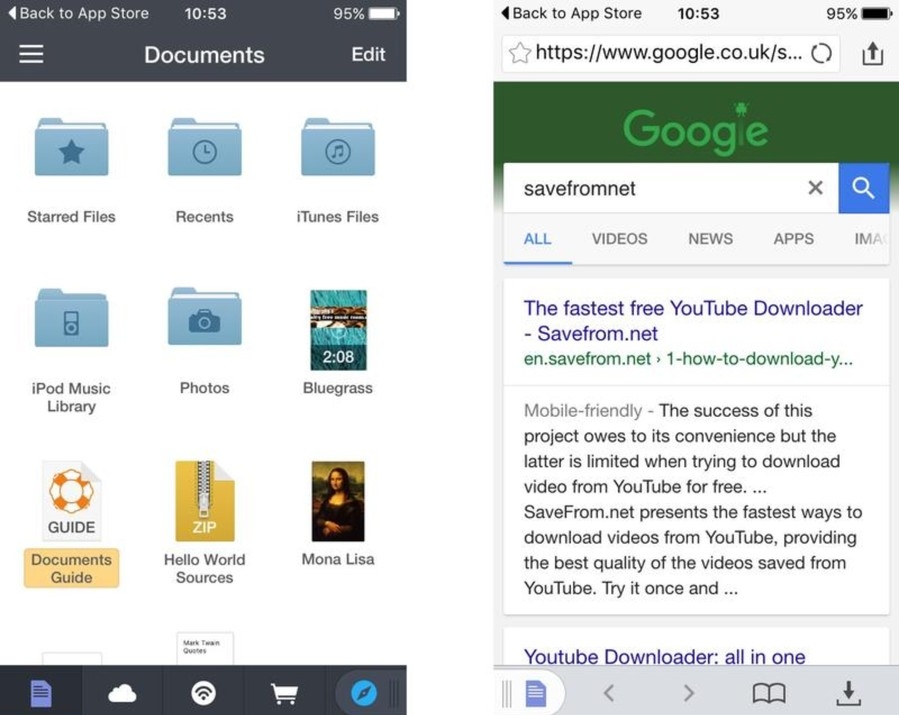899x715 pixels.
Task: Click the Mobile-friendly result snippet text
Action: coord(693,499)
